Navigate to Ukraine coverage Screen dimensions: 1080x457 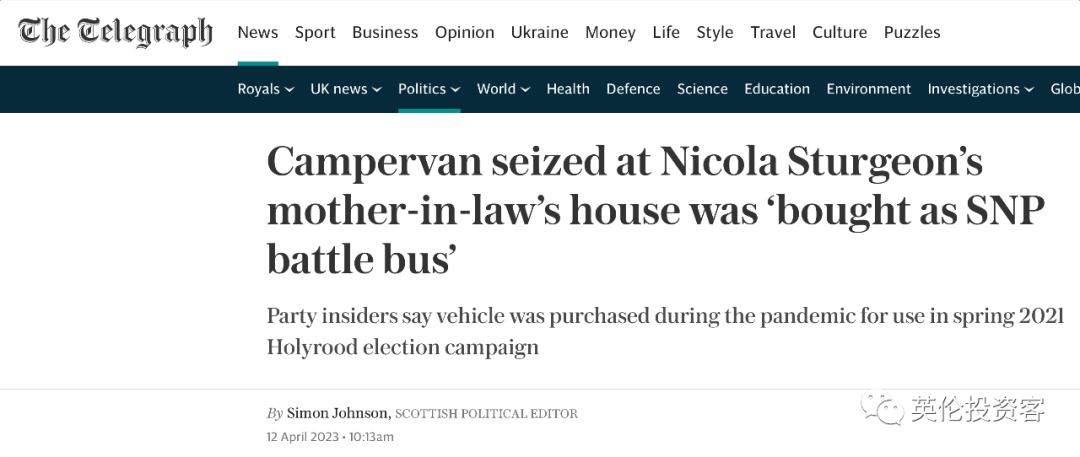pos(539,32)
